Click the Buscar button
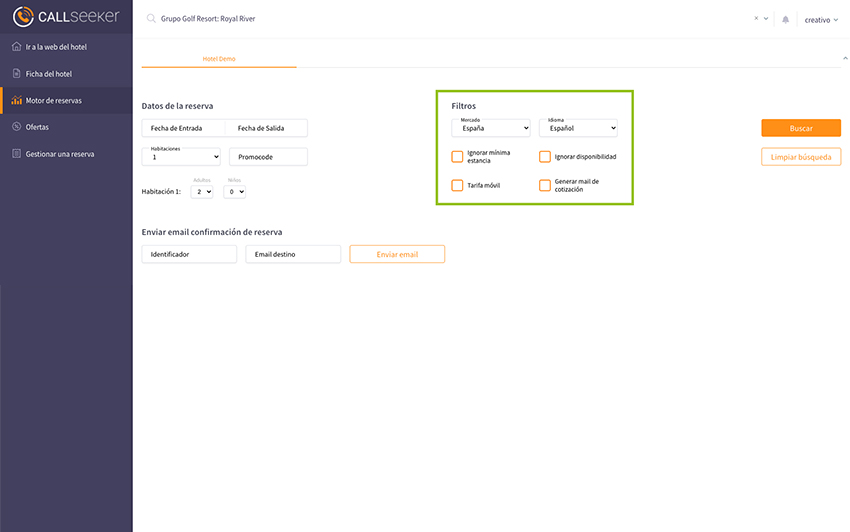 (801, 128)
